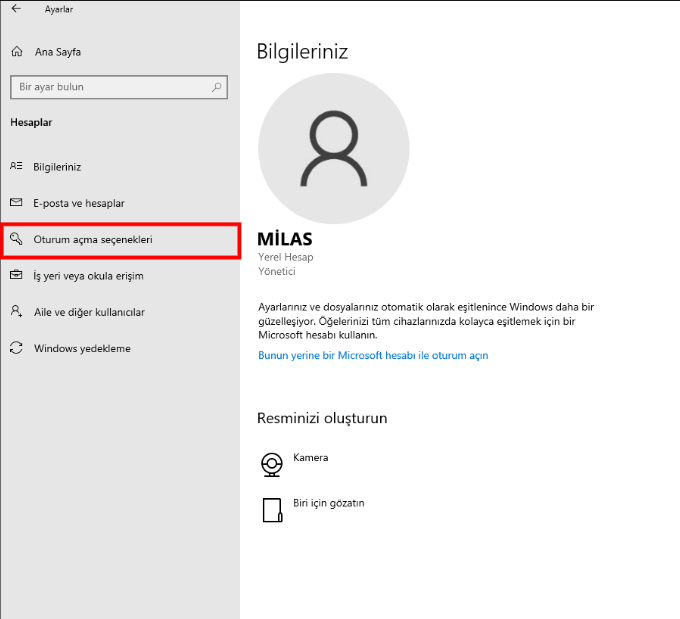This screenshot has width=680, height=619.
Task: Open E-posta ve hesaplar page
Action: (x=79, y=203)
